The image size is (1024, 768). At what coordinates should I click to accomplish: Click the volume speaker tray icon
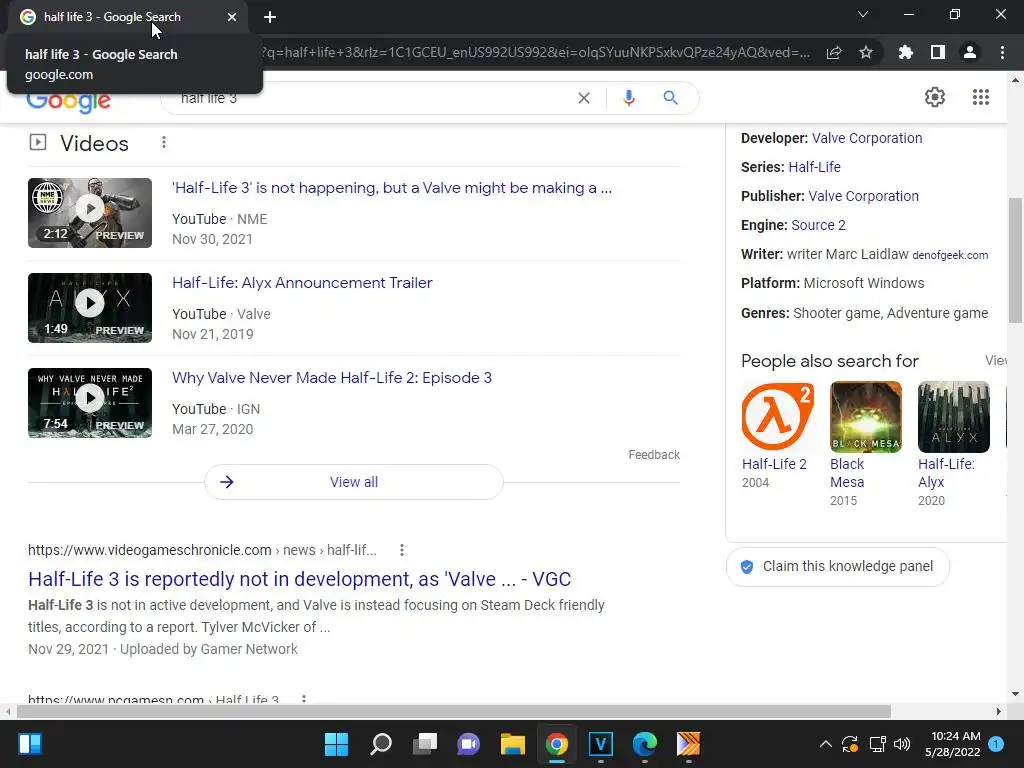point(902,744)
